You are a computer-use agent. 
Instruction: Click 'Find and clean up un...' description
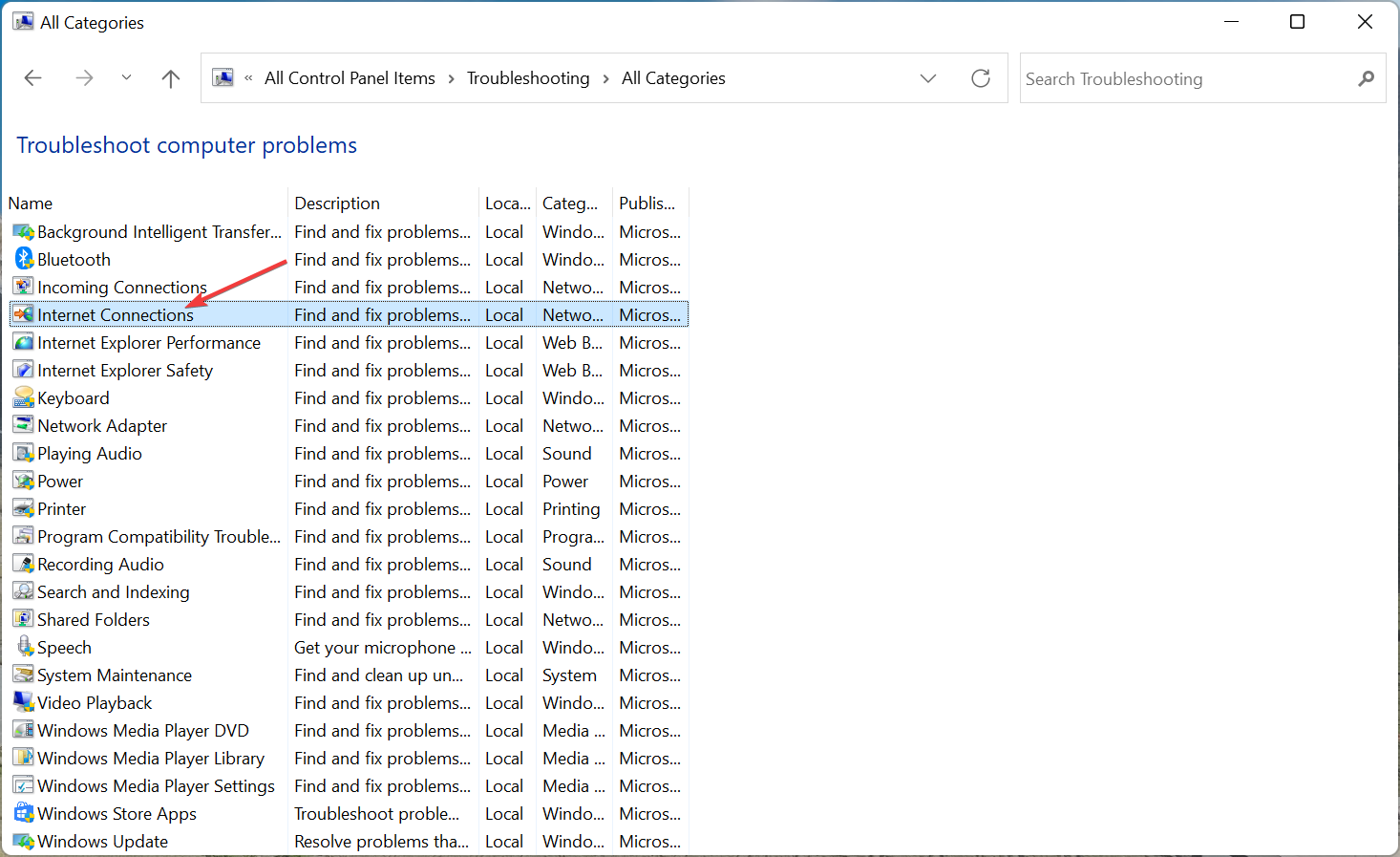tap(379, 675)
